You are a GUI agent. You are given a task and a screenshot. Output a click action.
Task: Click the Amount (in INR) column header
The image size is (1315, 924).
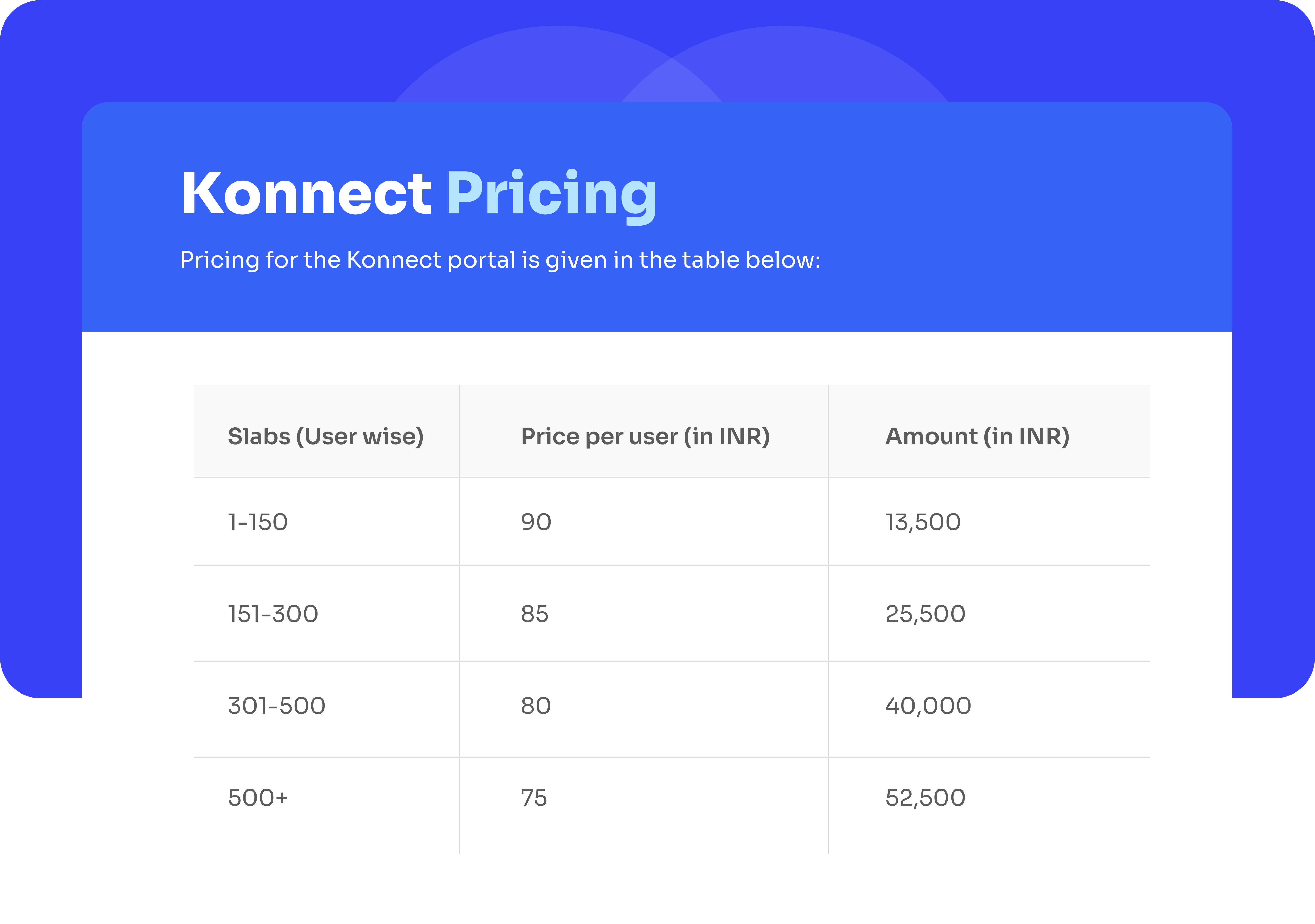tap(977, 436)
